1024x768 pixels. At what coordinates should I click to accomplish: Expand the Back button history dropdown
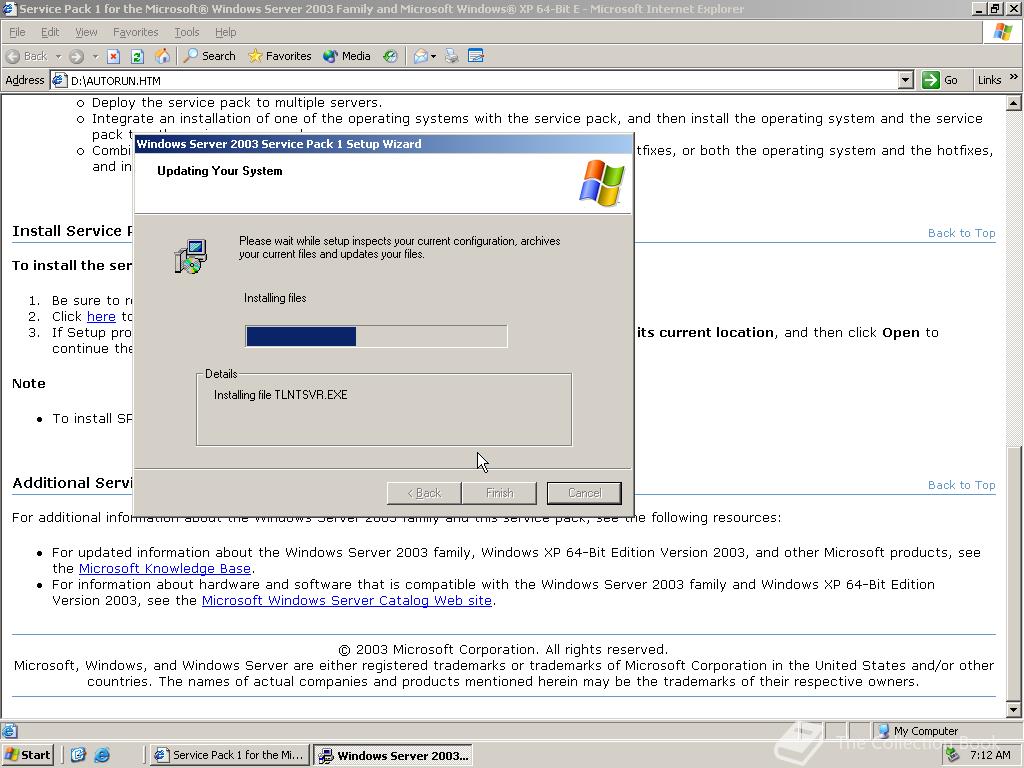pyautogui.click(x=57, y=56)
